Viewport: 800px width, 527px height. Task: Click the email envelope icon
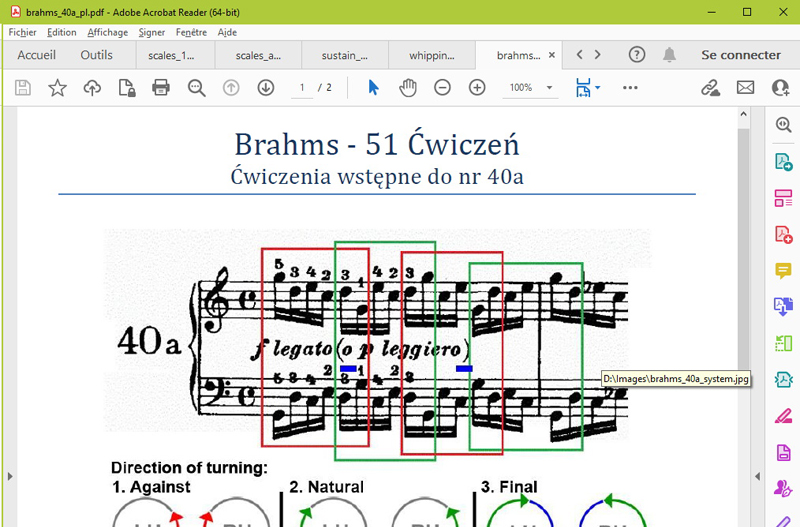(745, 88)
